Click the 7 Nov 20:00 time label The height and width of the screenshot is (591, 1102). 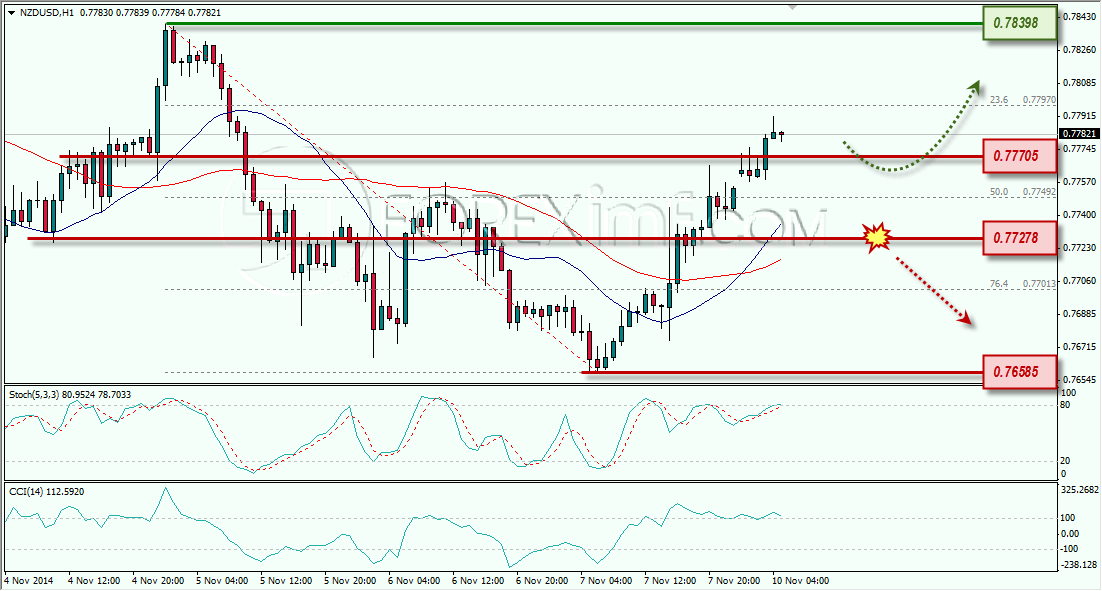(x=734, y=580)
